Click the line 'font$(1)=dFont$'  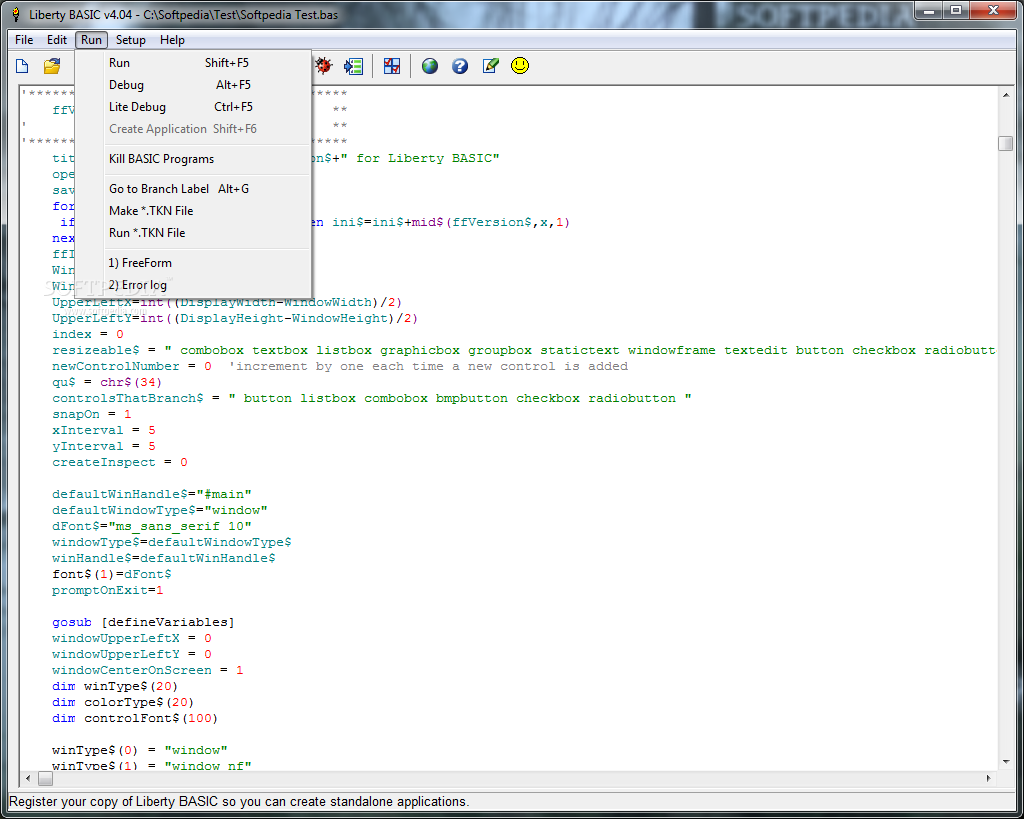(x=112, y=575)
